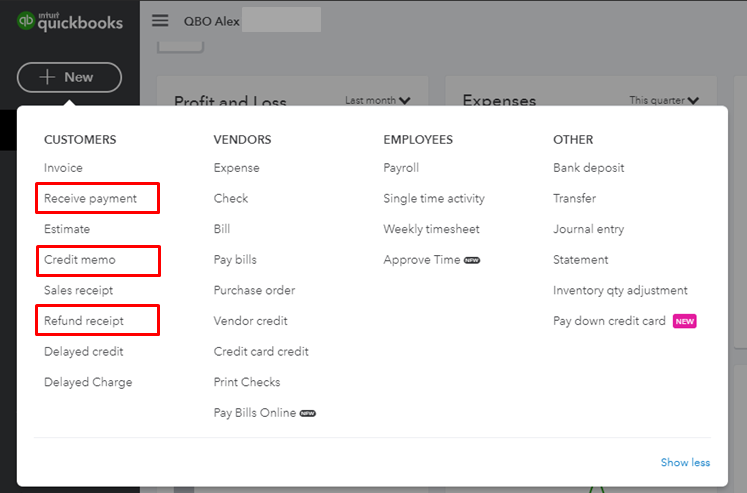Choose Refund receipt
This screenshot has height=493, width=747.
click(x=84, y=321)
